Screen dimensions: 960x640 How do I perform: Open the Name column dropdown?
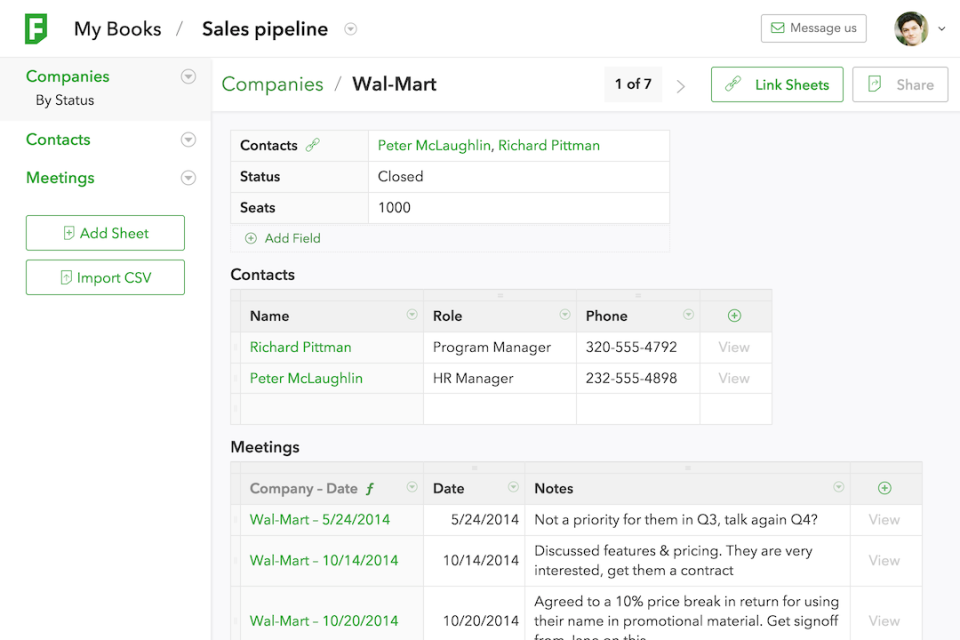(x=412, y=314)
